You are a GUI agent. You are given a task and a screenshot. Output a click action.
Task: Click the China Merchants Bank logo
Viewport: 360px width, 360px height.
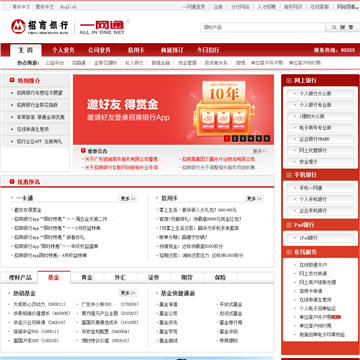[x=39, y=26]
